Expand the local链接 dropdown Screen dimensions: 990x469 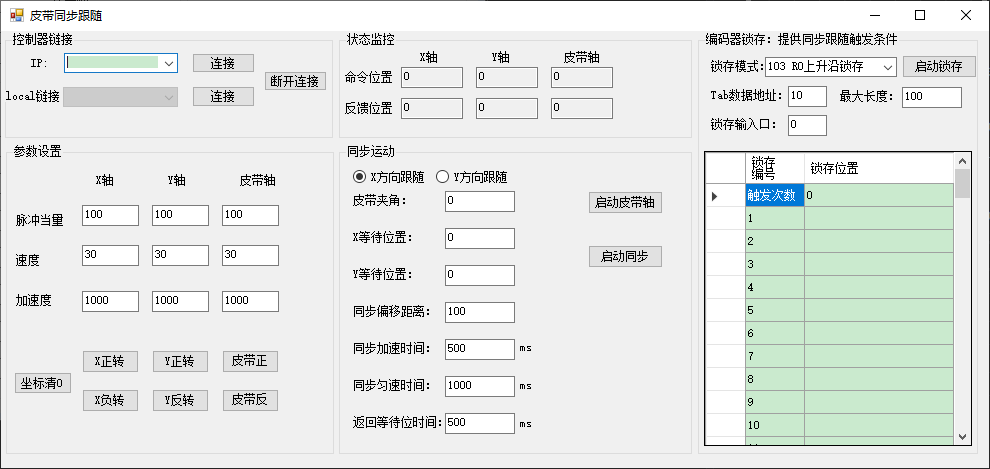[x=169, y=97]
